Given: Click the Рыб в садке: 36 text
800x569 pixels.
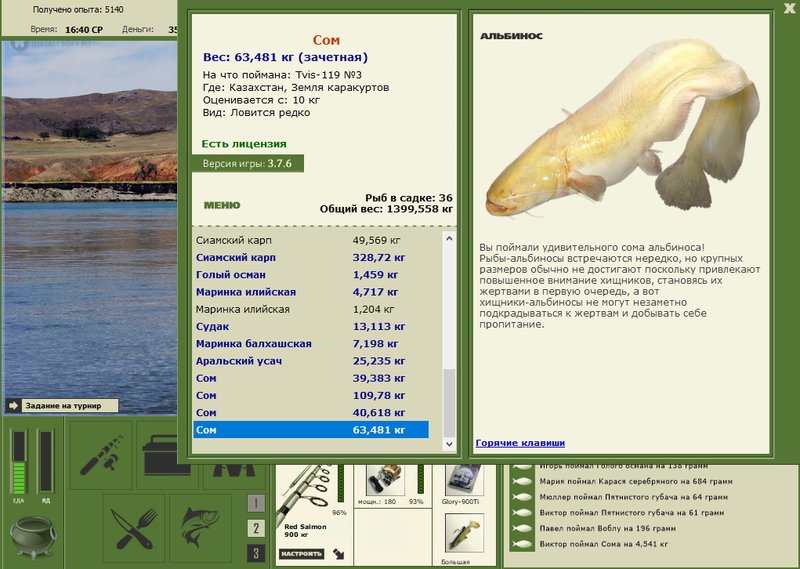Looking at the screenshot, I should pos(409,198).
